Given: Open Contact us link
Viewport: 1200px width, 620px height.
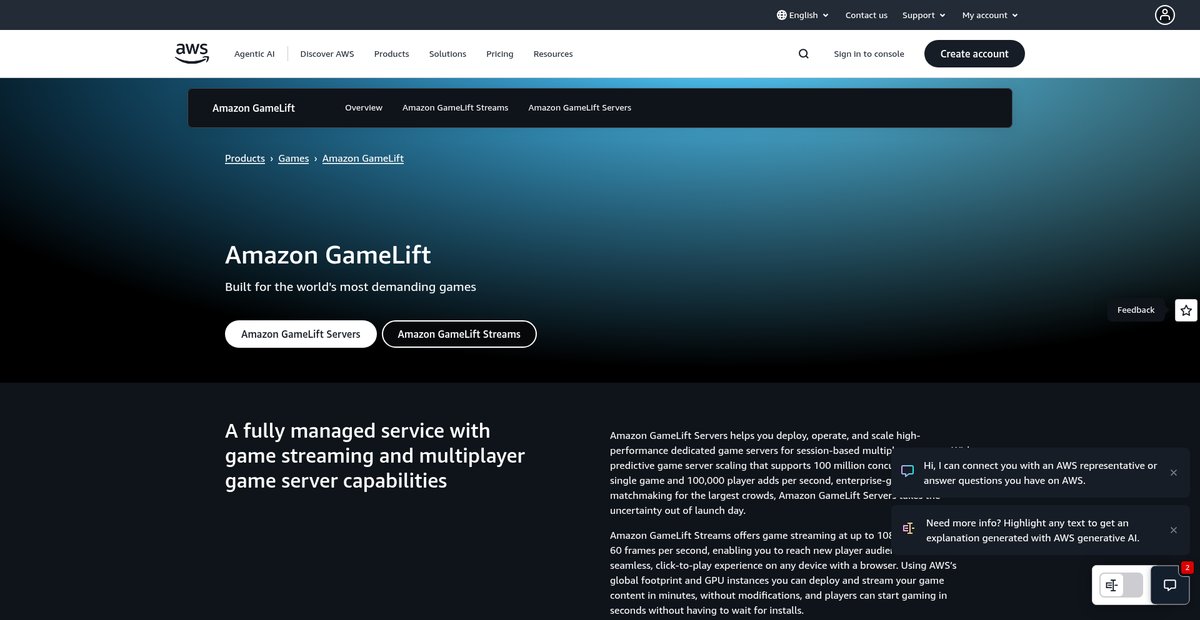Looking at the screenshot, I should pyautogui.click(x=866, y=15).
